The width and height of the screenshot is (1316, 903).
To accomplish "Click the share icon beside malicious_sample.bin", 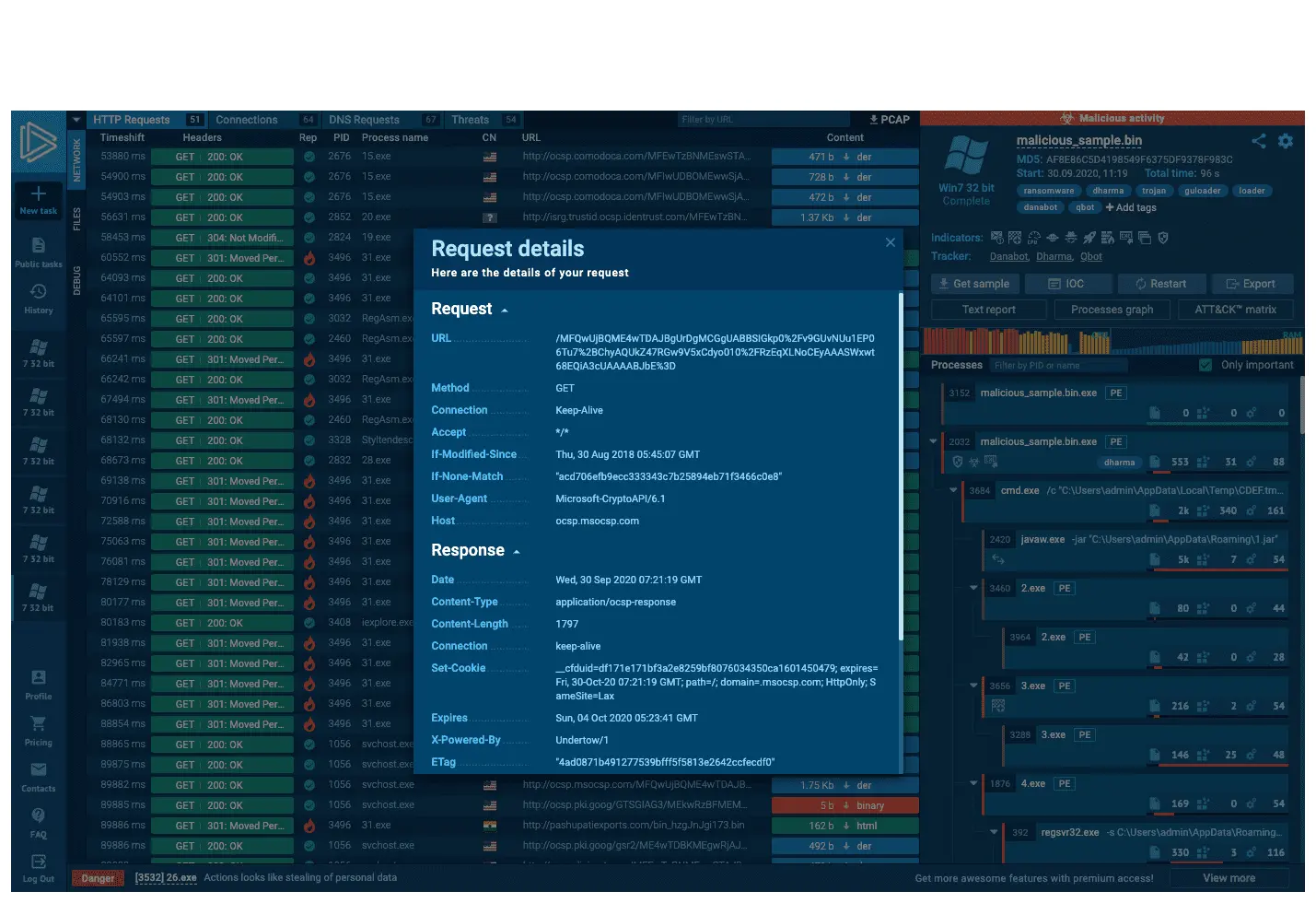I will pos(1259,141).
